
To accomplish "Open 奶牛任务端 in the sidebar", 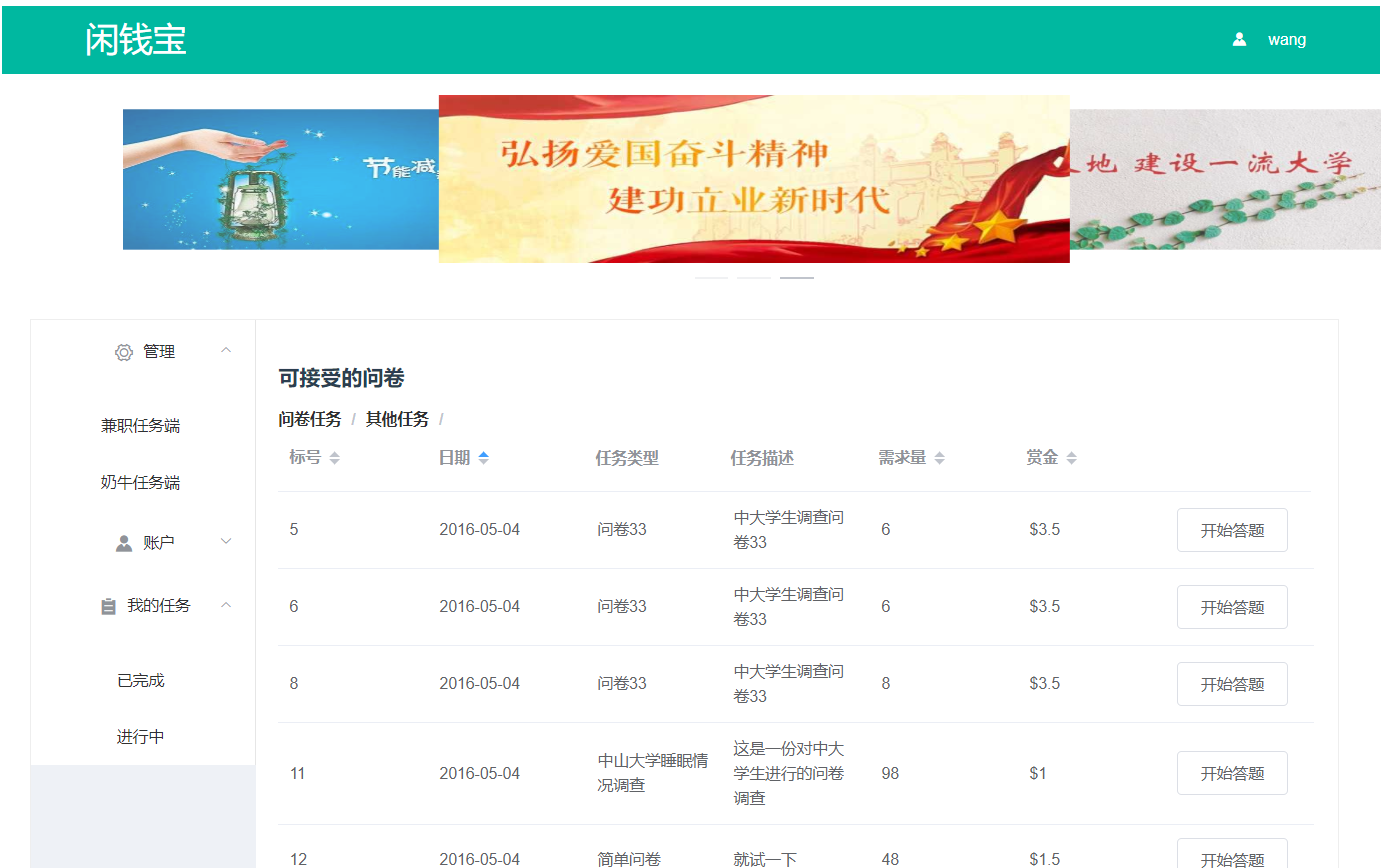I will pos(140,483).
